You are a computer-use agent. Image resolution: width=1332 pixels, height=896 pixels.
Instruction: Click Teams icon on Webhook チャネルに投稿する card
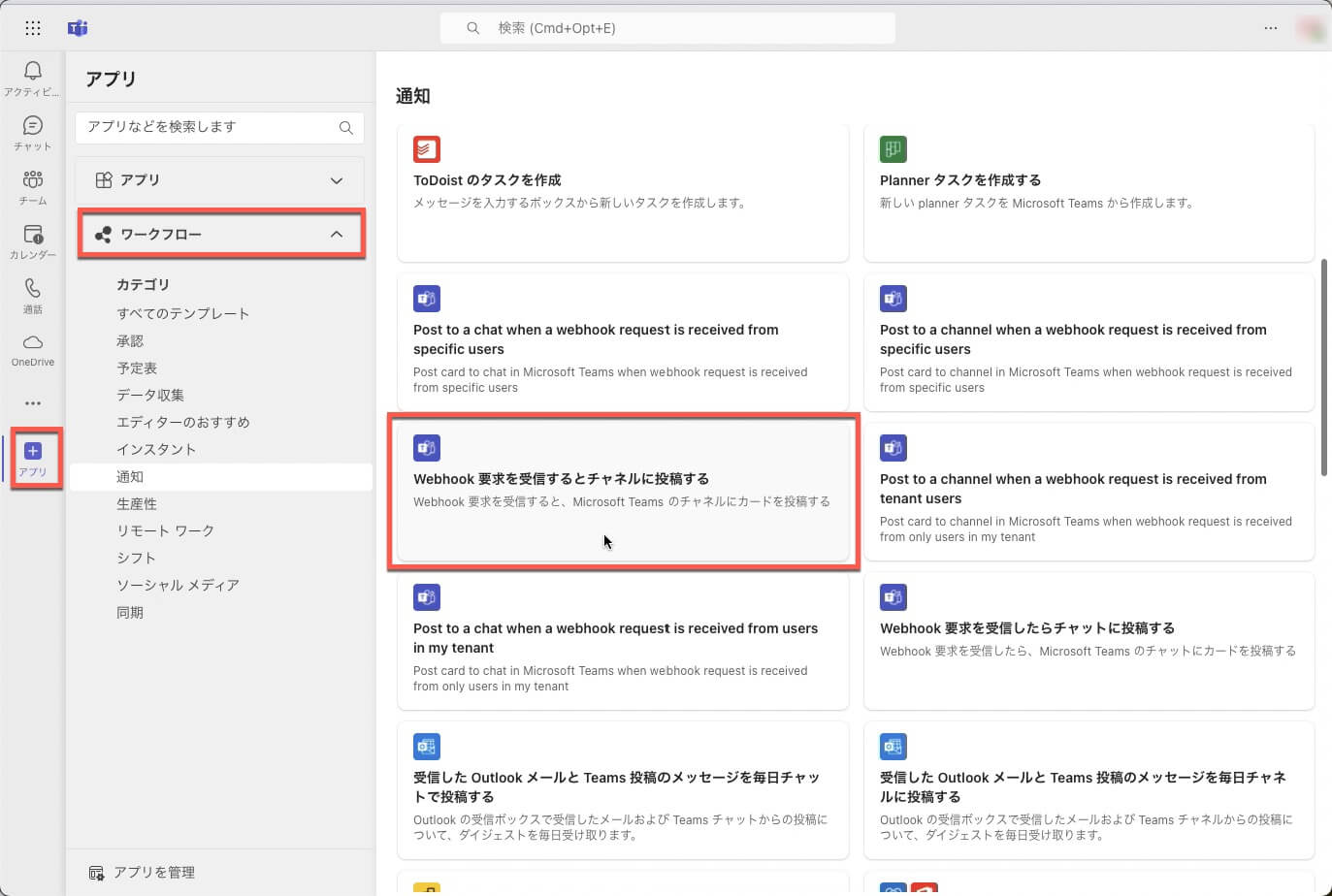pyautogui.click(x=427, y=448)
